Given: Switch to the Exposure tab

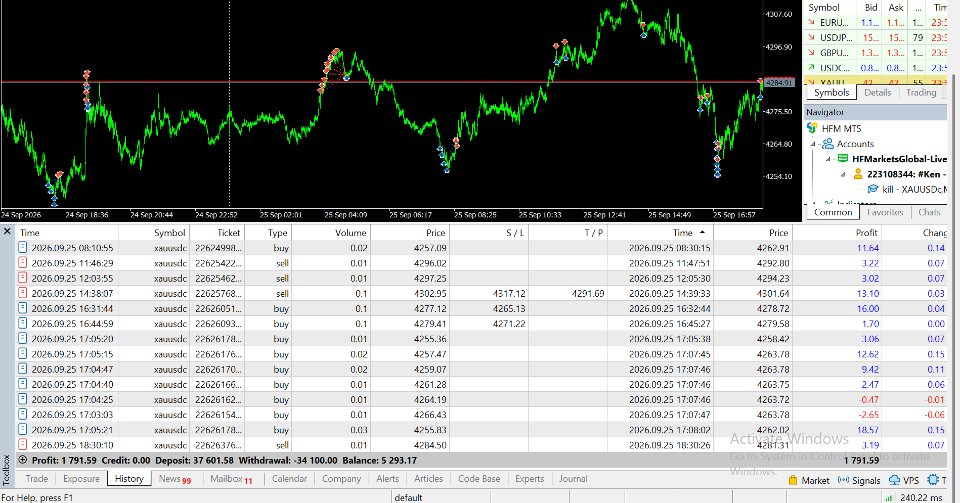Looking at the screenshot, I should pyautogui.click(x=81, y=479).
